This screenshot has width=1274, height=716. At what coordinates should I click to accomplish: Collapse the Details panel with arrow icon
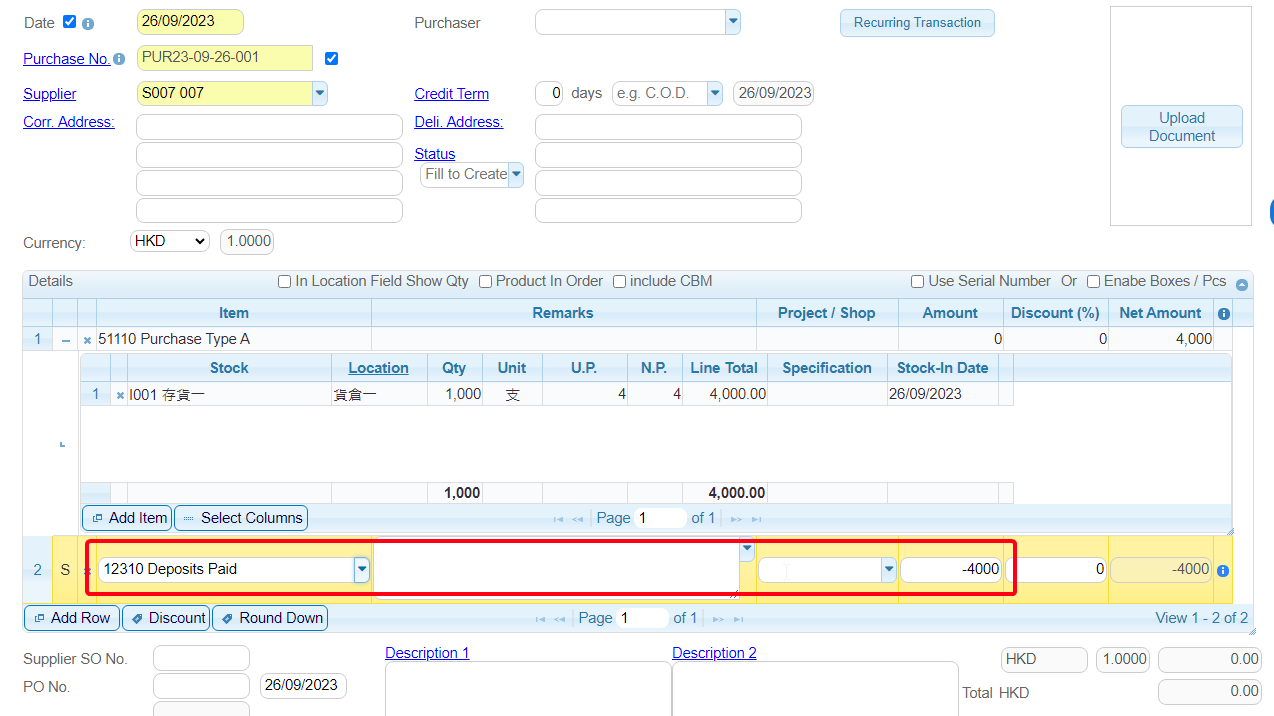tap(1241, 284)
